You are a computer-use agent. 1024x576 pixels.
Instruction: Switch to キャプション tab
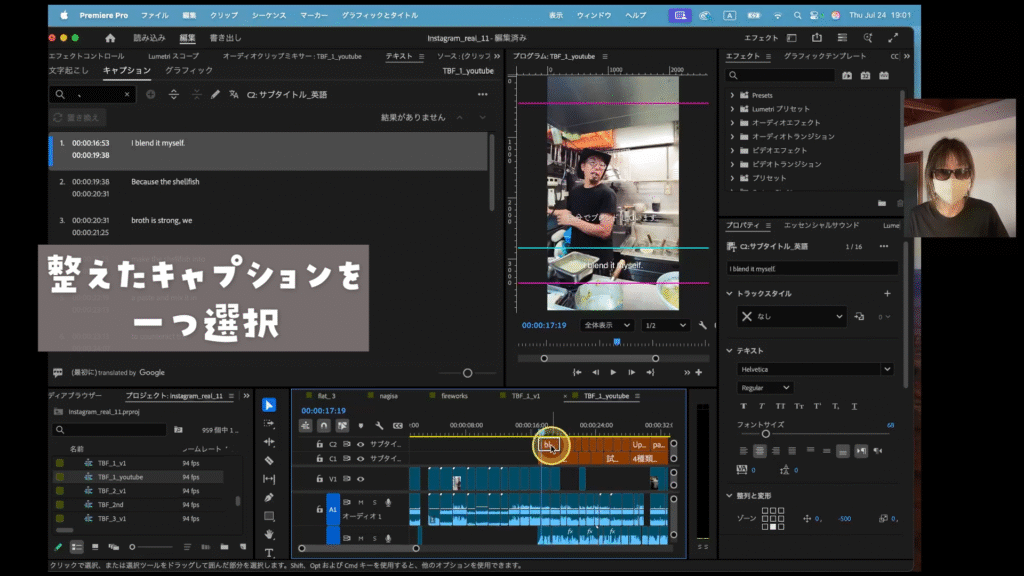pyautogui.click(x=127, y=71)
